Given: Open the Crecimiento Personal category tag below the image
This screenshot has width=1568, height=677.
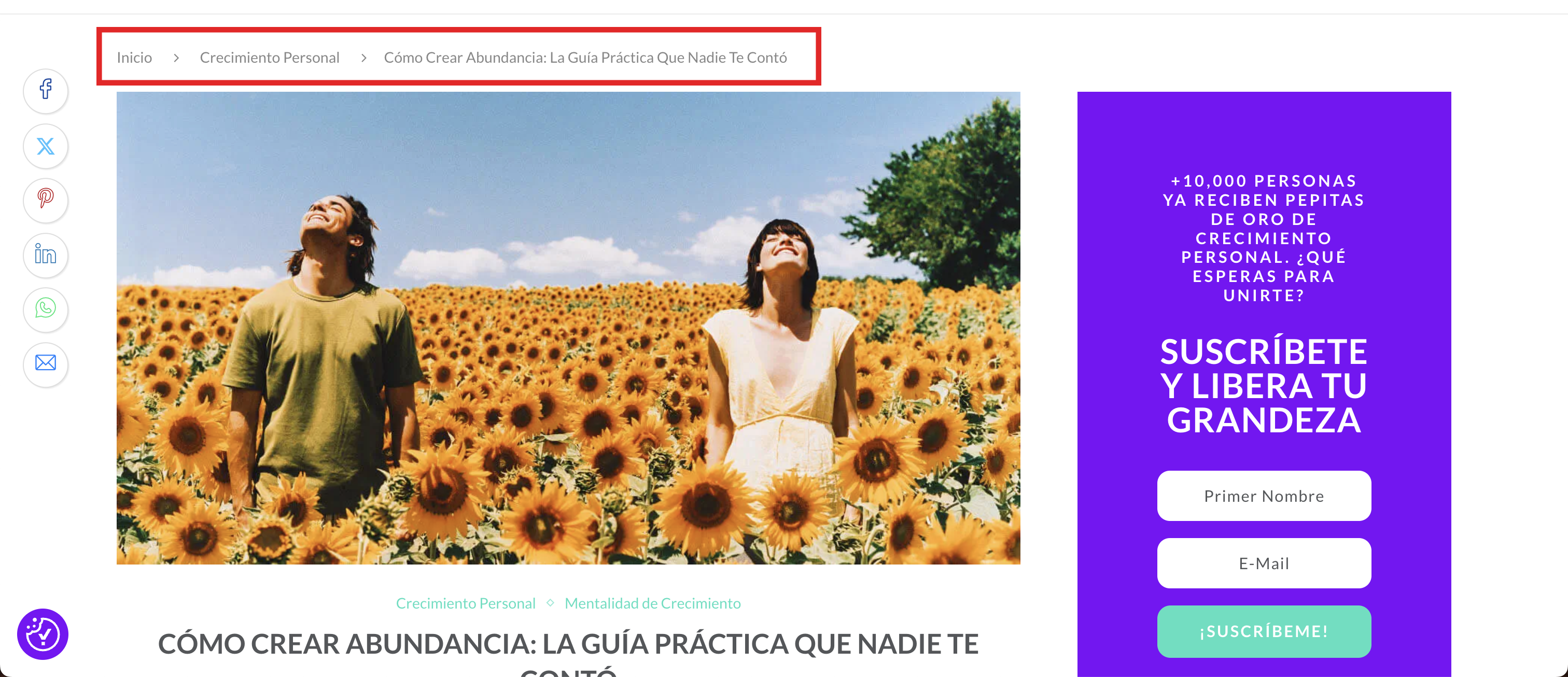Looking at the screenshot, I should pos(466,603).
